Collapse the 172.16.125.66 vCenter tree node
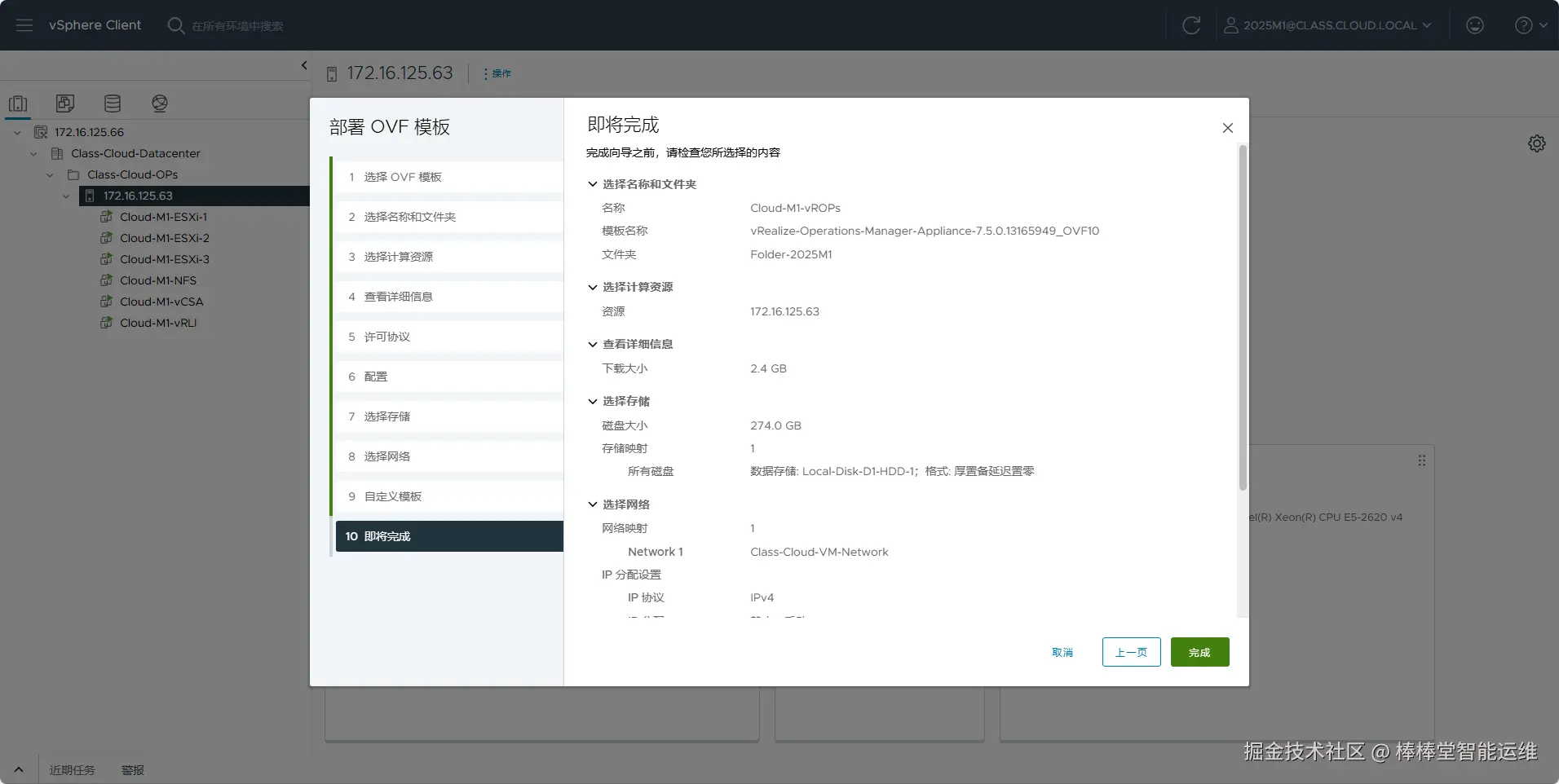The width and height of the screenshot is (1559, 784). tap(17, 132)
